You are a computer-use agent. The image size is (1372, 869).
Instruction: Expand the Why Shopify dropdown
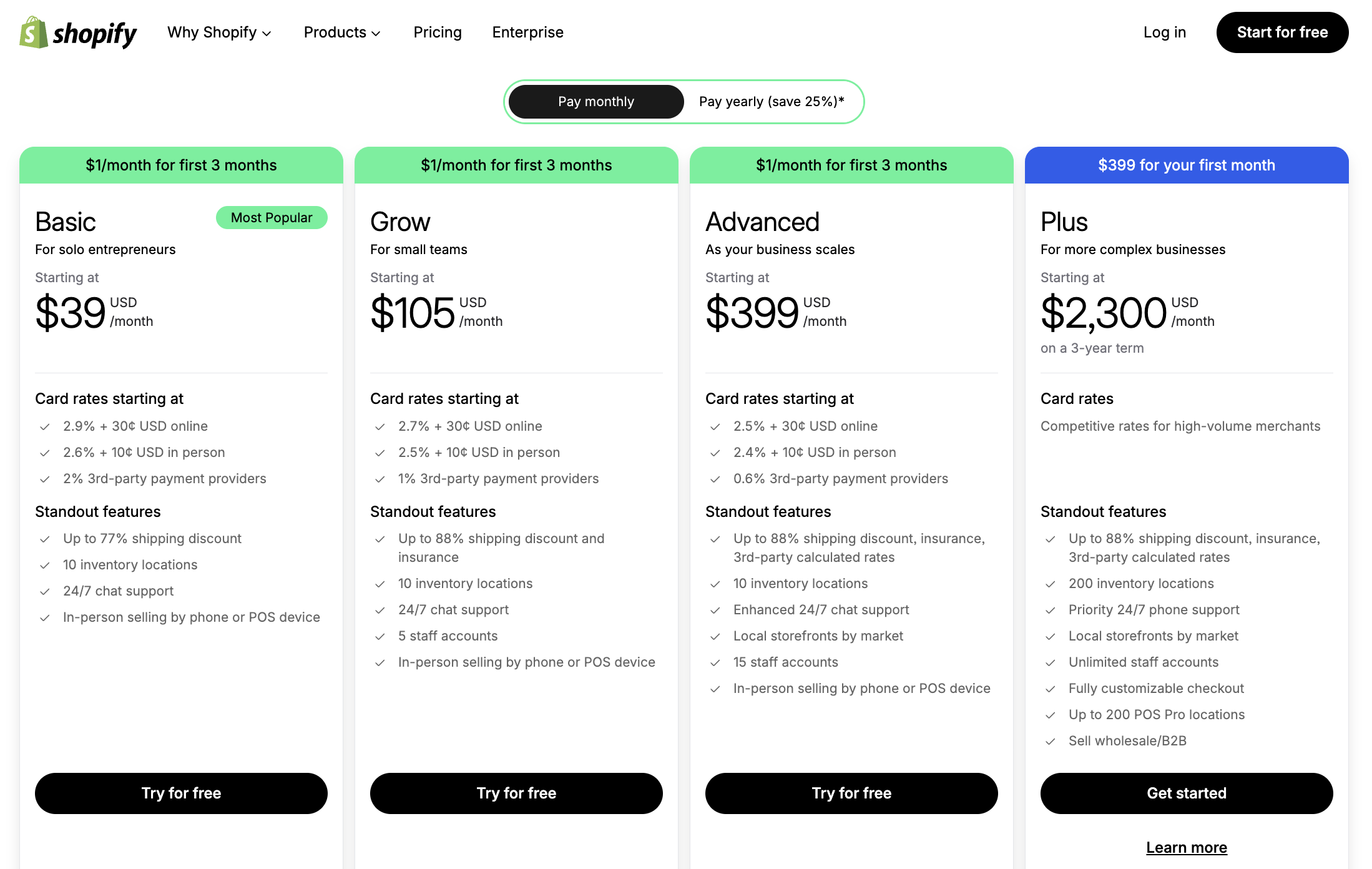click(x=219, y=32)
